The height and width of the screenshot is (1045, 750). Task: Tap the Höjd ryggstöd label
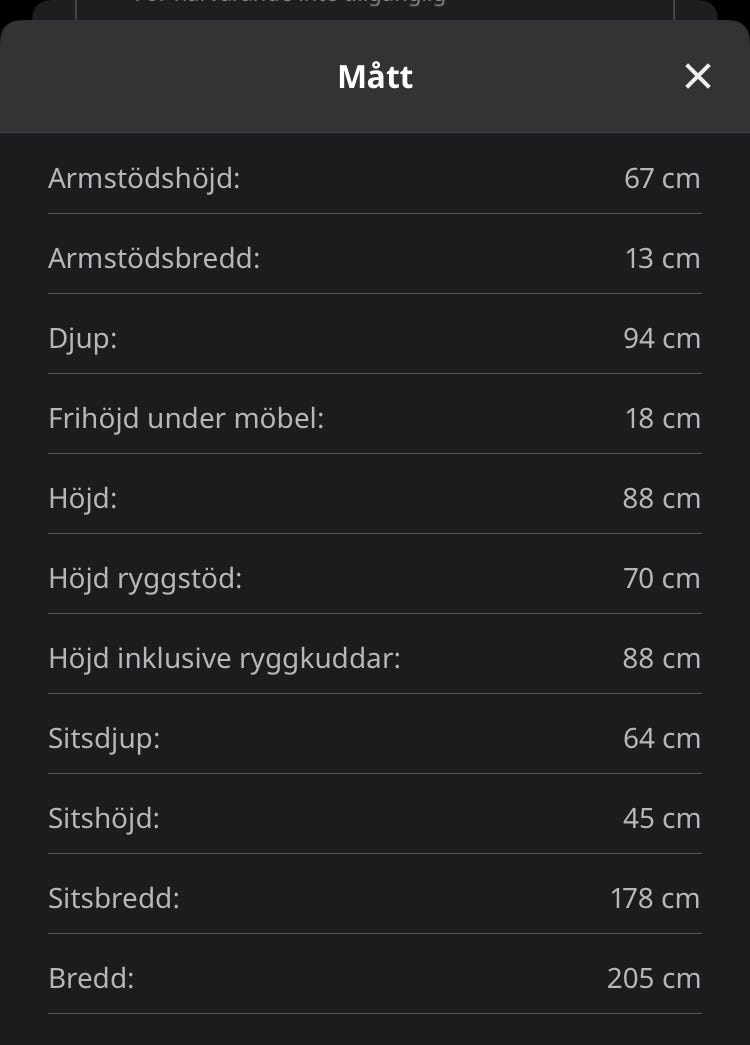(x=145, y=579)
